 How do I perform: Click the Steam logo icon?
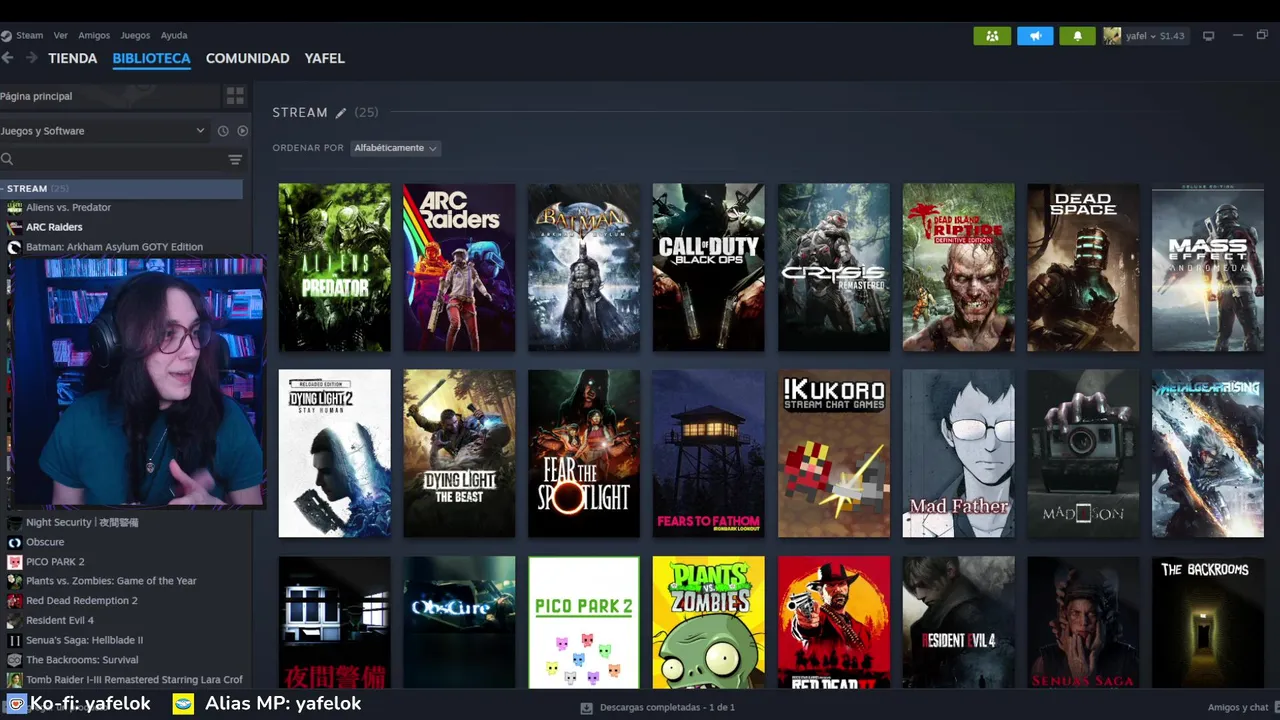[6, 36]
